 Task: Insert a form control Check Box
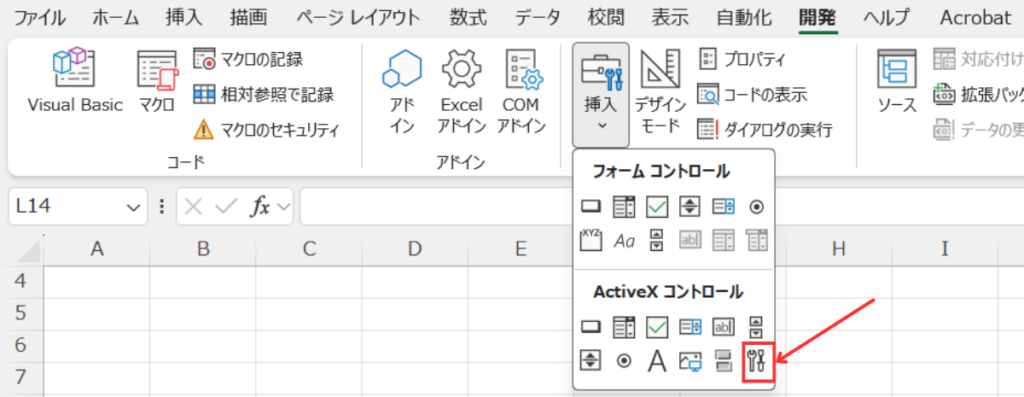pyautogui.click(x=657, y=207)
